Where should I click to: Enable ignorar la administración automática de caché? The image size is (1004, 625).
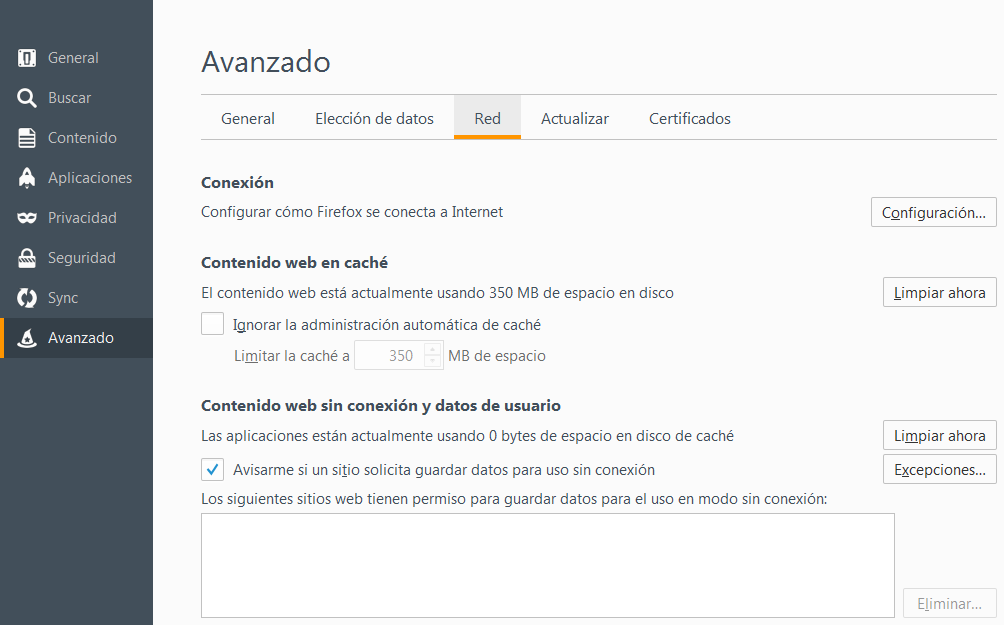tap(212, 323)
